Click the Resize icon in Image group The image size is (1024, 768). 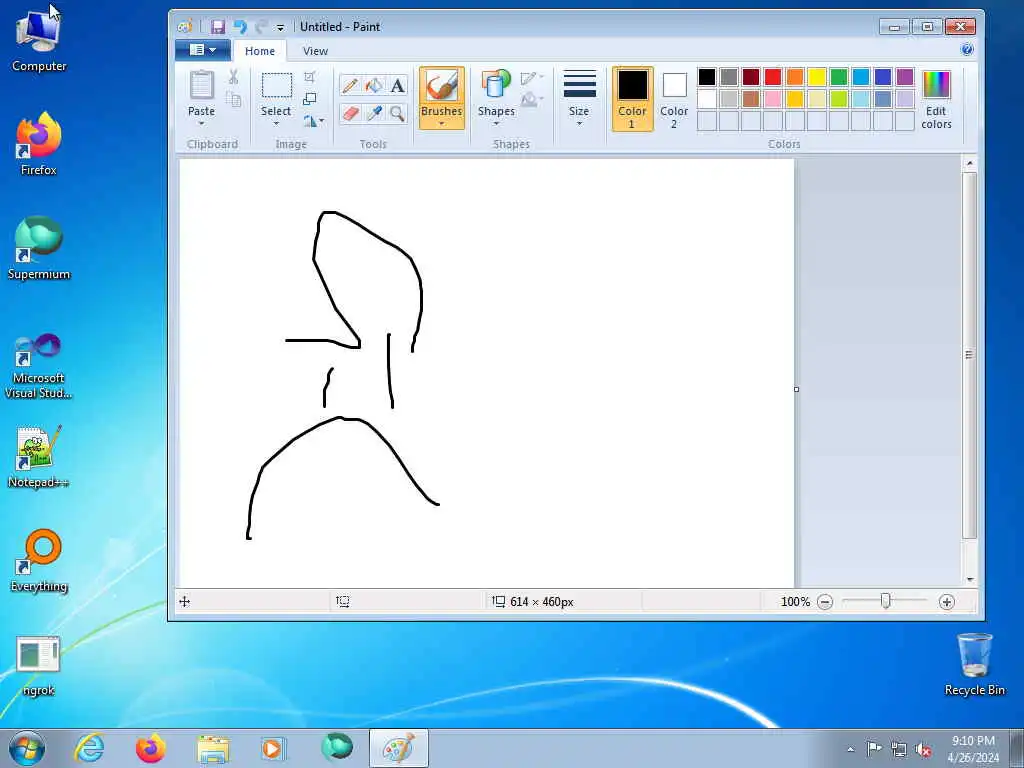click(x=310, y=99)
